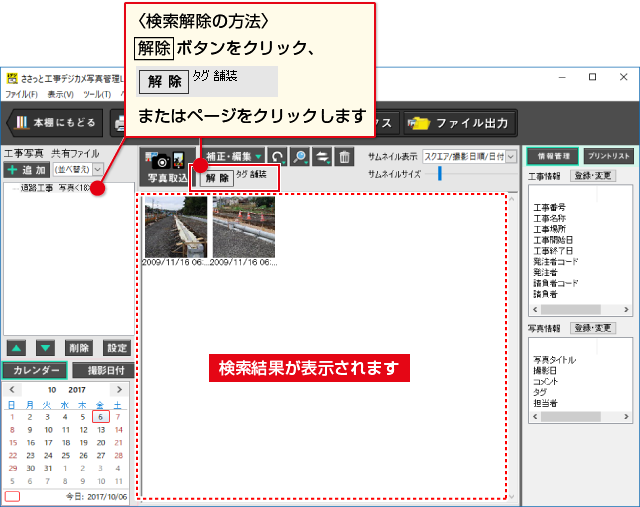The image size is (640, 507).
Task: Click the rotate photo icon
Action: [x=278, y=157]
